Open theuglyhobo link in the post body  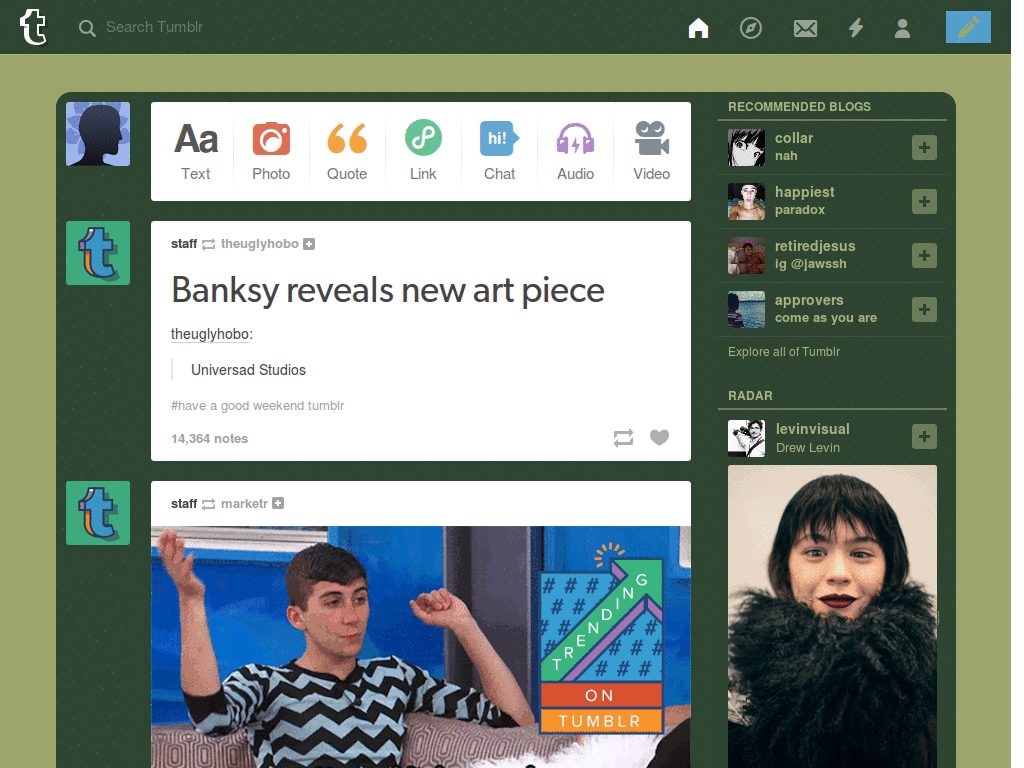[x=210, y=334]
